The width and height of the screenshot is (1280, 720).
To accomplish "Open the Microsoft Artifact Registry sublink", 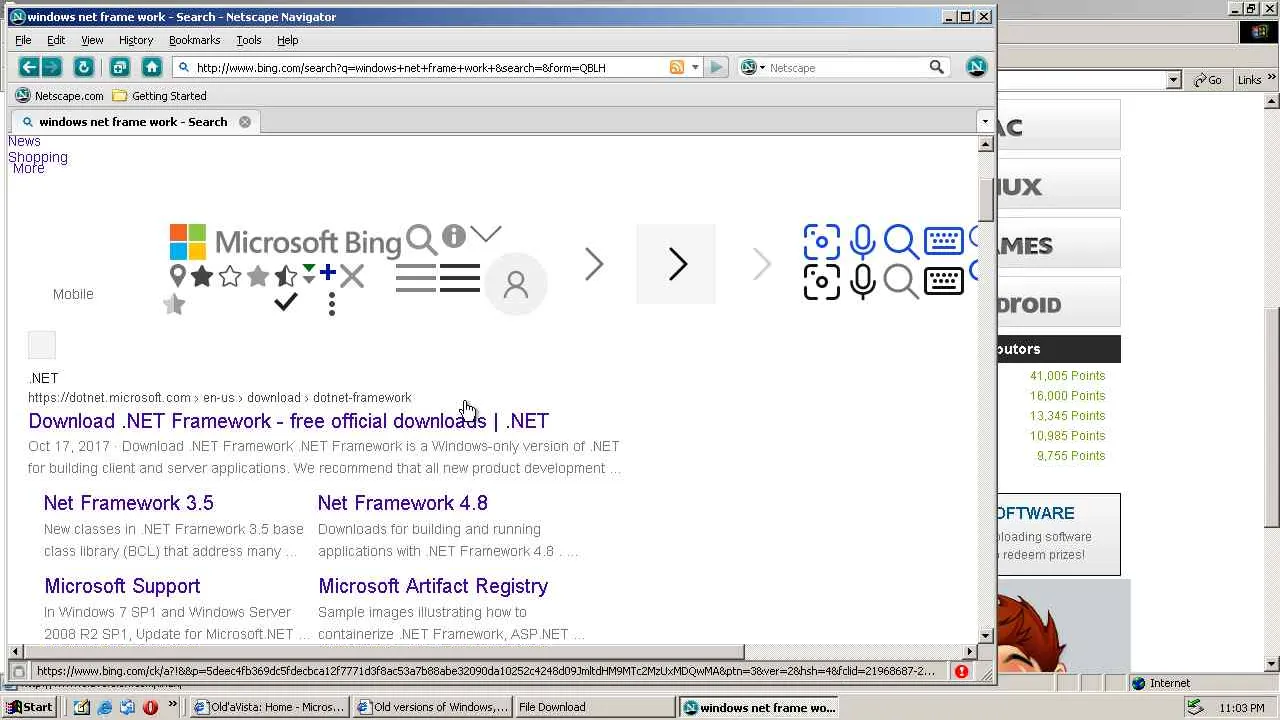I will pos(433,586).
